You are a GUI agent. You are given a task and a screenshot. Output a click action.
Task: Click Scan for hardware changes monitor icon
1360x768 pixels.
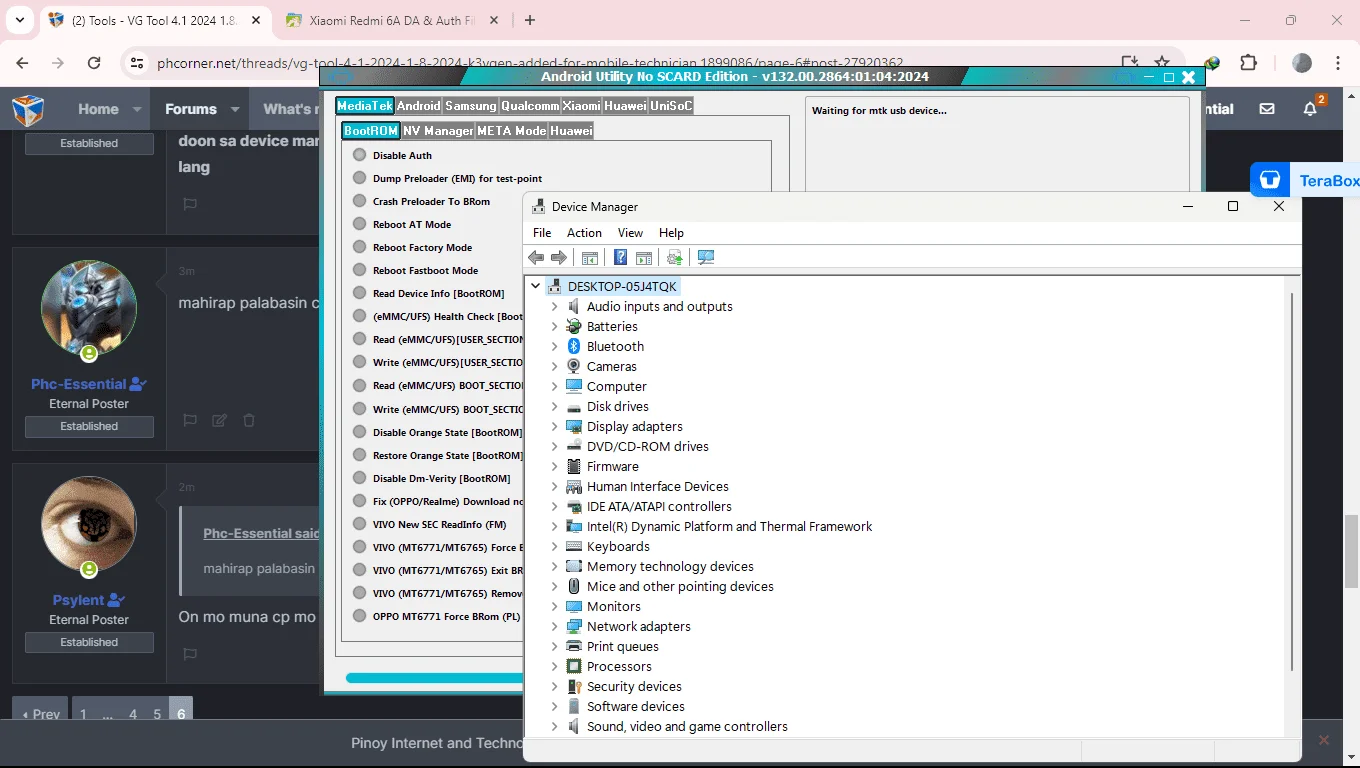coord(706,258)
